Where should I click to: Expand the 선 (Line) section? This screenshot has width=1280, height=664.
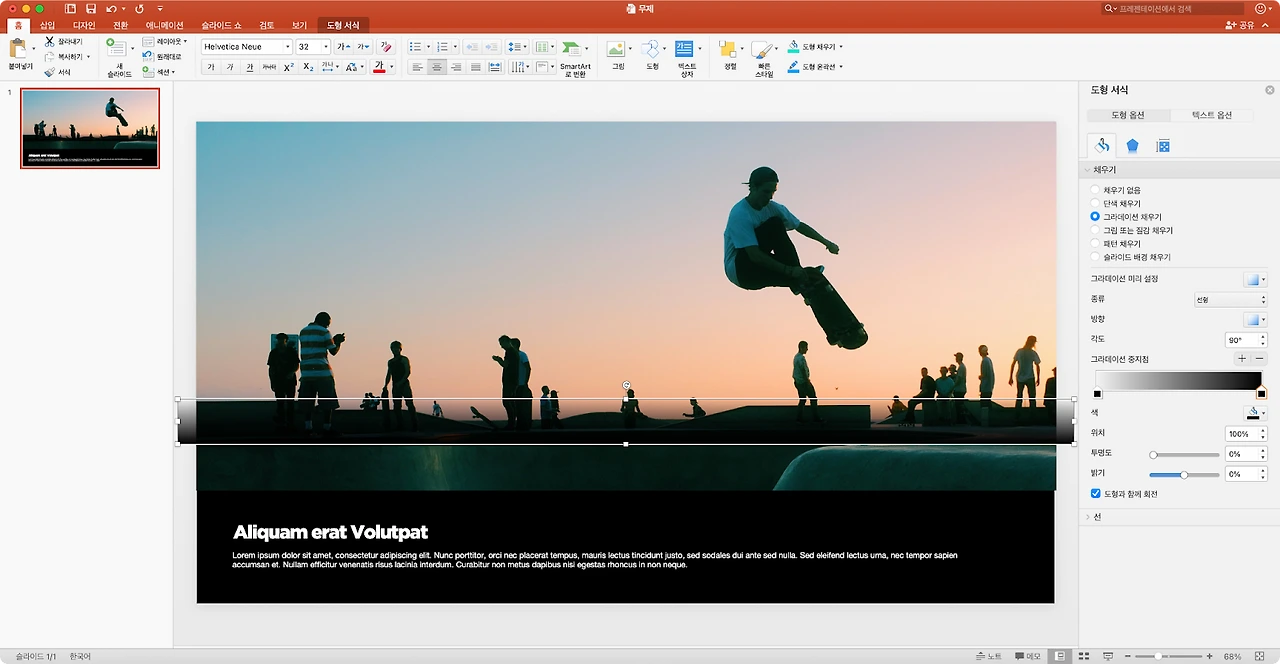(x=1097, y=517)
